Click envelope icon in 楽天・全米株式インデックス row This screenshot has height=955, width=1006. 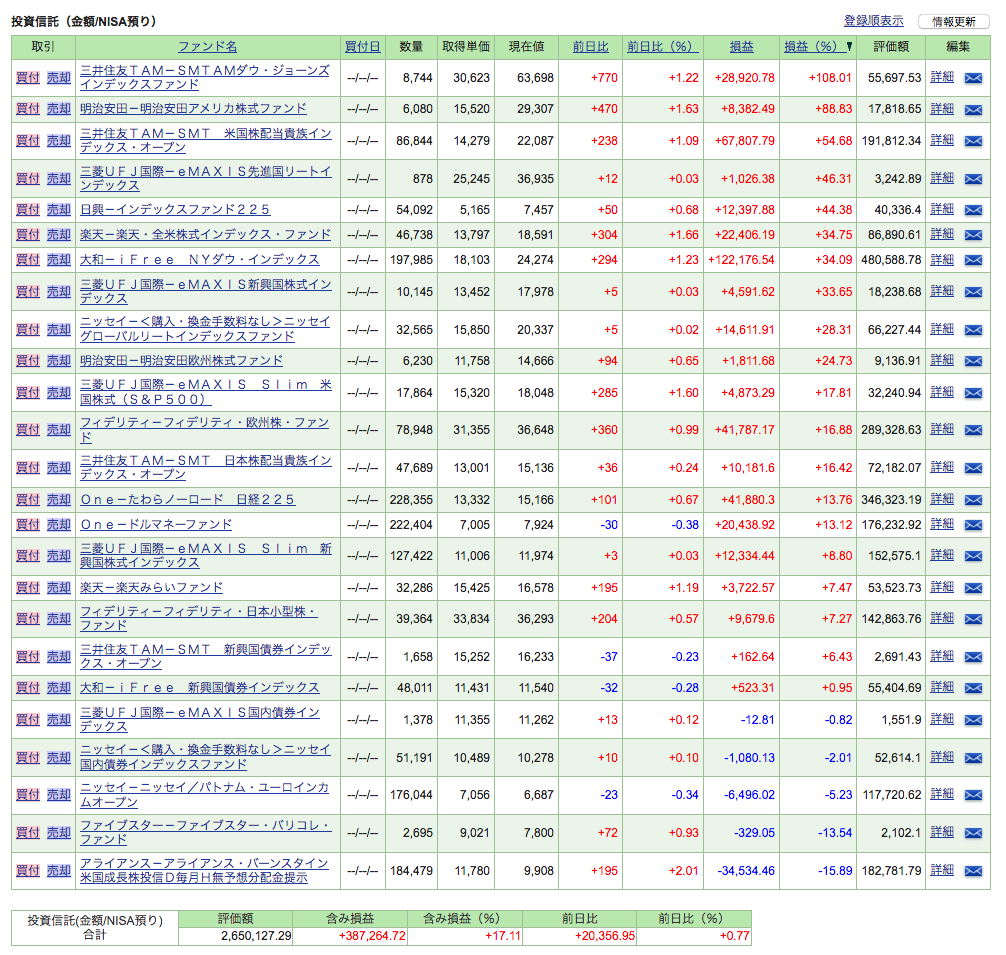pyautogui.click(x=973, y=235)
